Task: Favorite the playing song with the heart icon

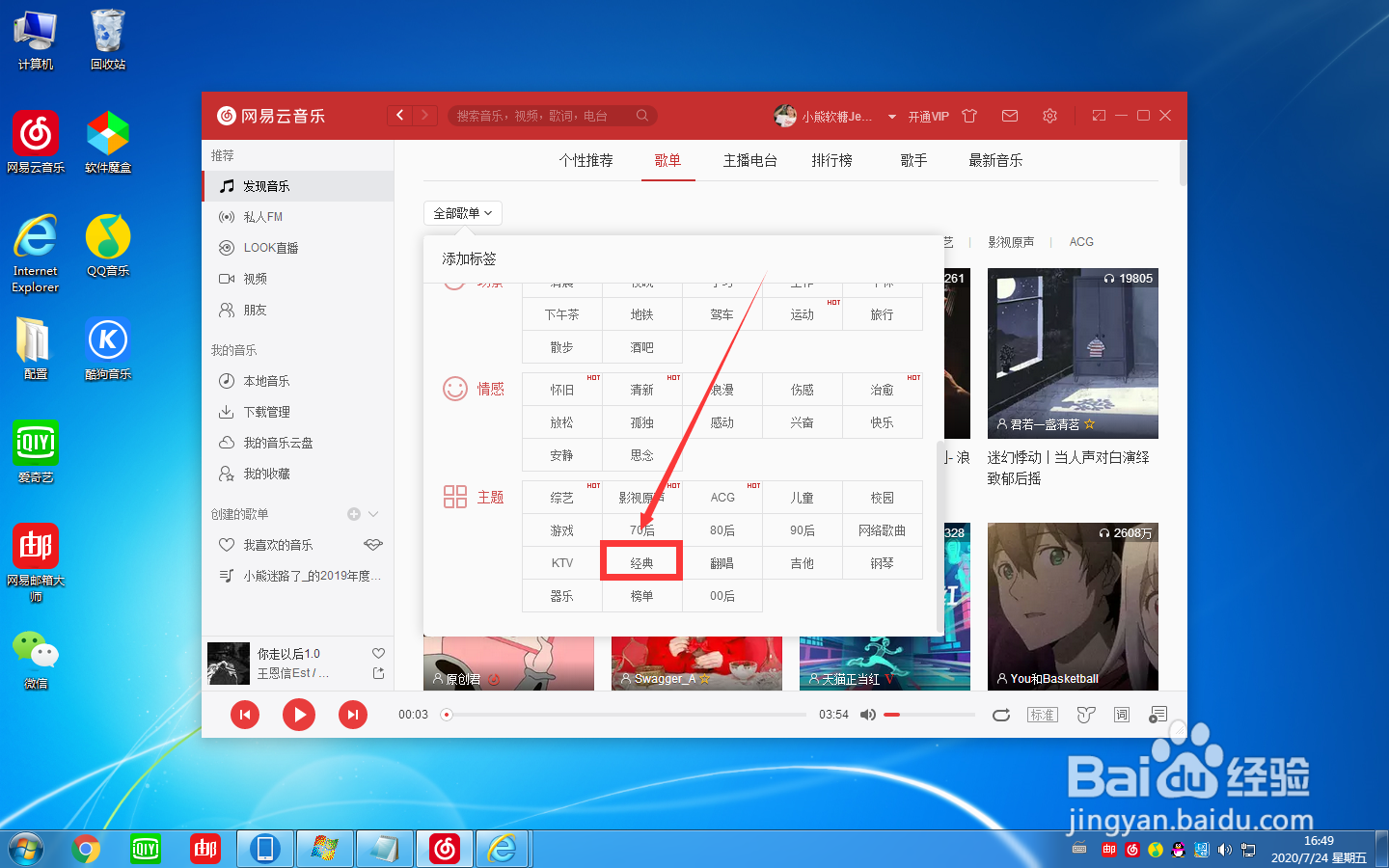Action: pyautogui.click(x=378, y=652)
